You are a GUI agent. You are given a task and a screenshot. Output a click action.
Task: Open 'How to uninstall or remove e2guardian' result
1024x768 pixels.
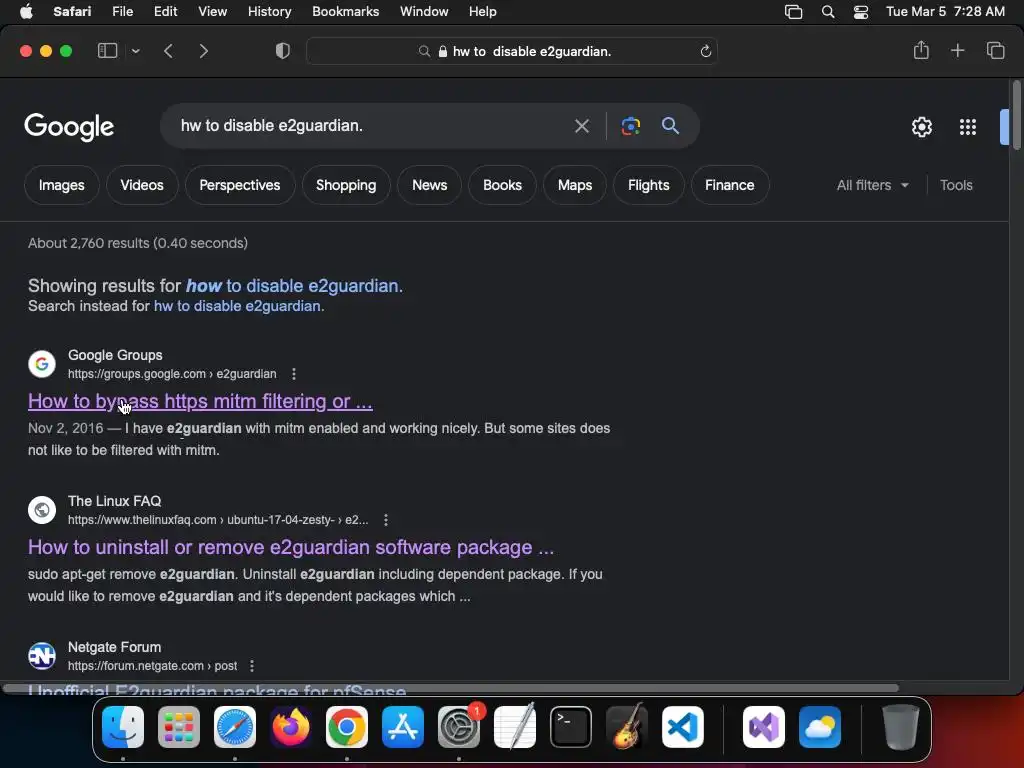[x=291, y=547]
